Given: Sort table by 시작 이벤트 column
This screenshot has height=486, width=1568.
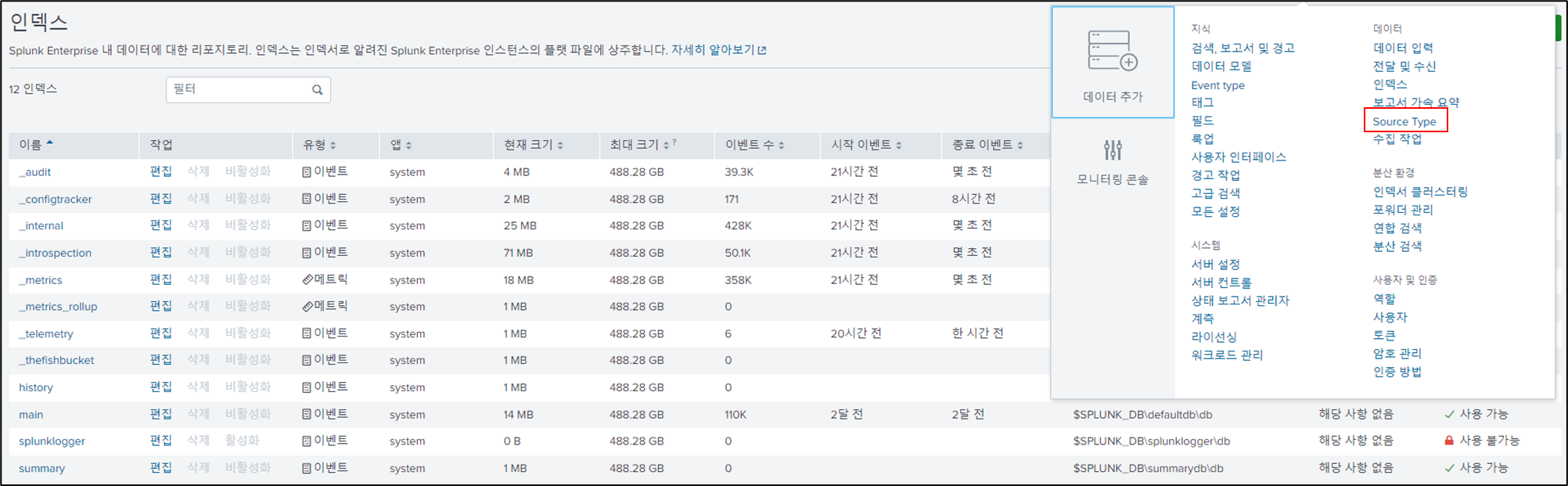Looking at the screenshot, I should pos(867,145).
